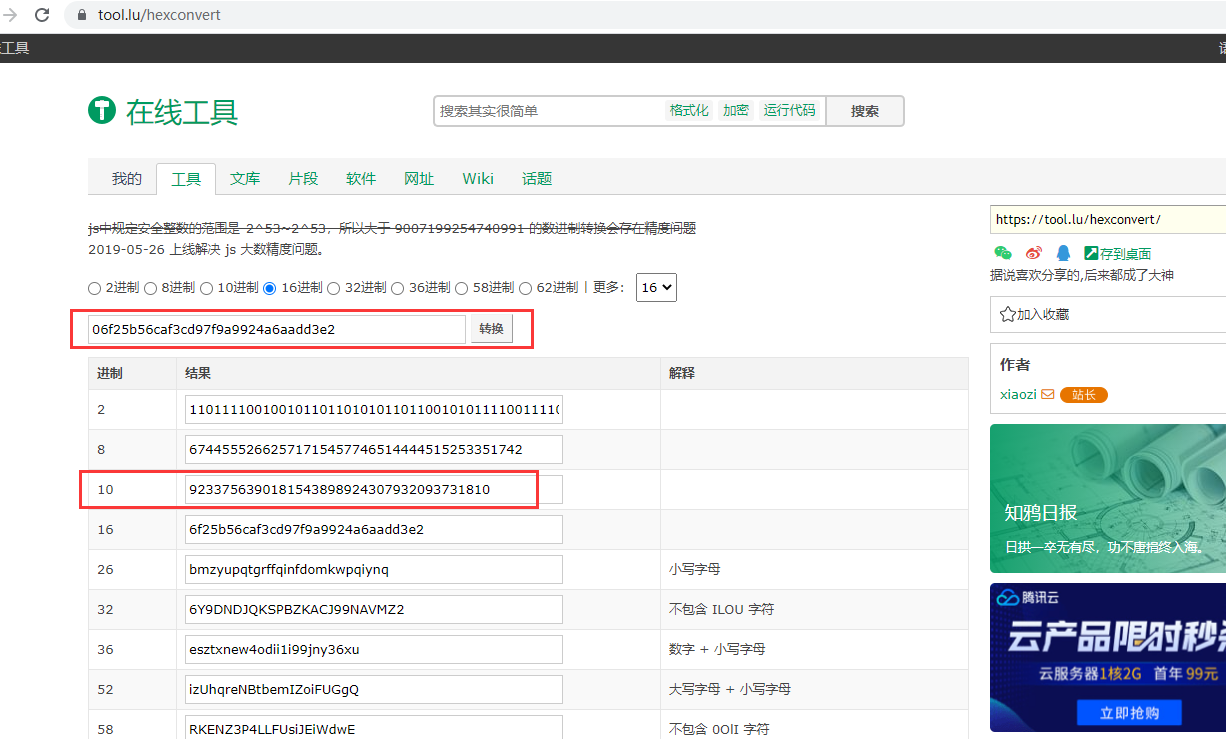
Task: Switch to the 文库 tab
Action: click(245, 178)
